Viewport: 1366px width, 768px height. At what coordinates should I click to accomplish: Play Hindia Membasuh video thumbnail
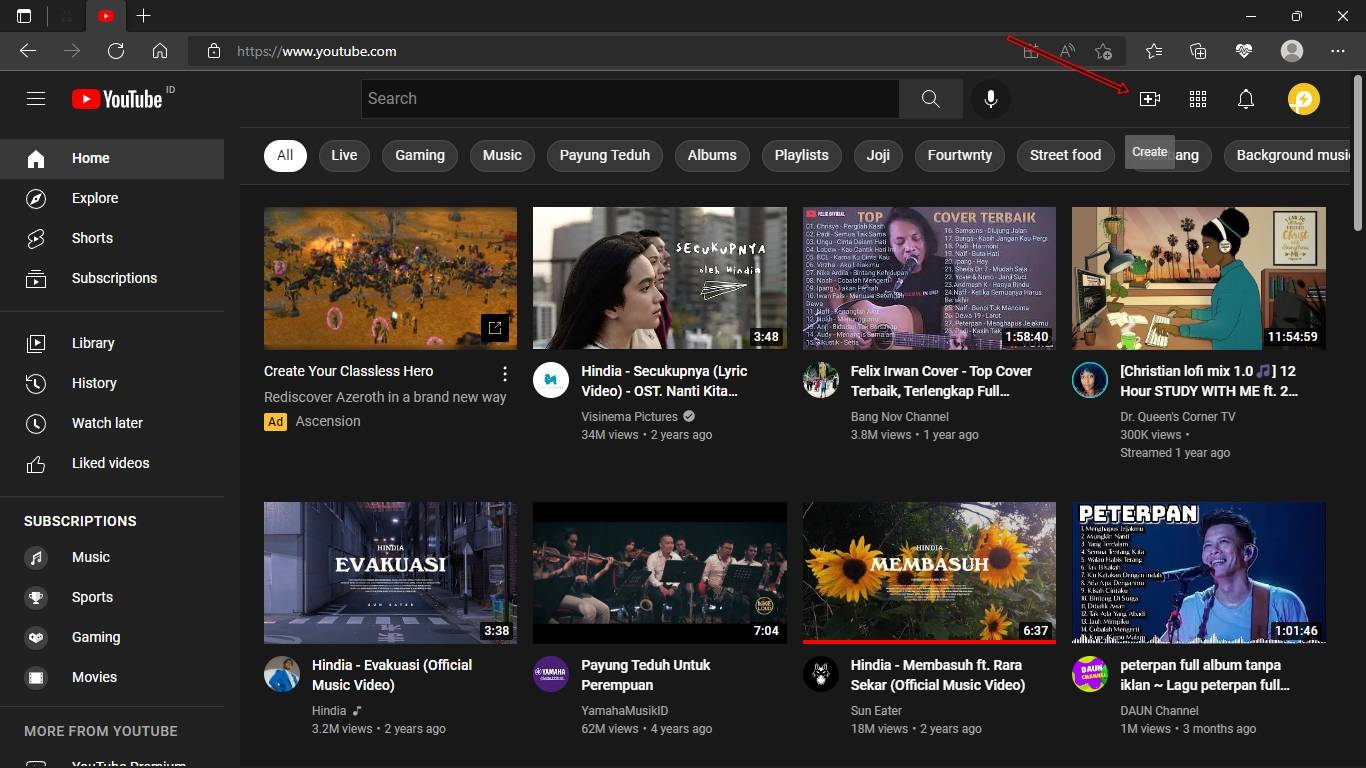929,572
